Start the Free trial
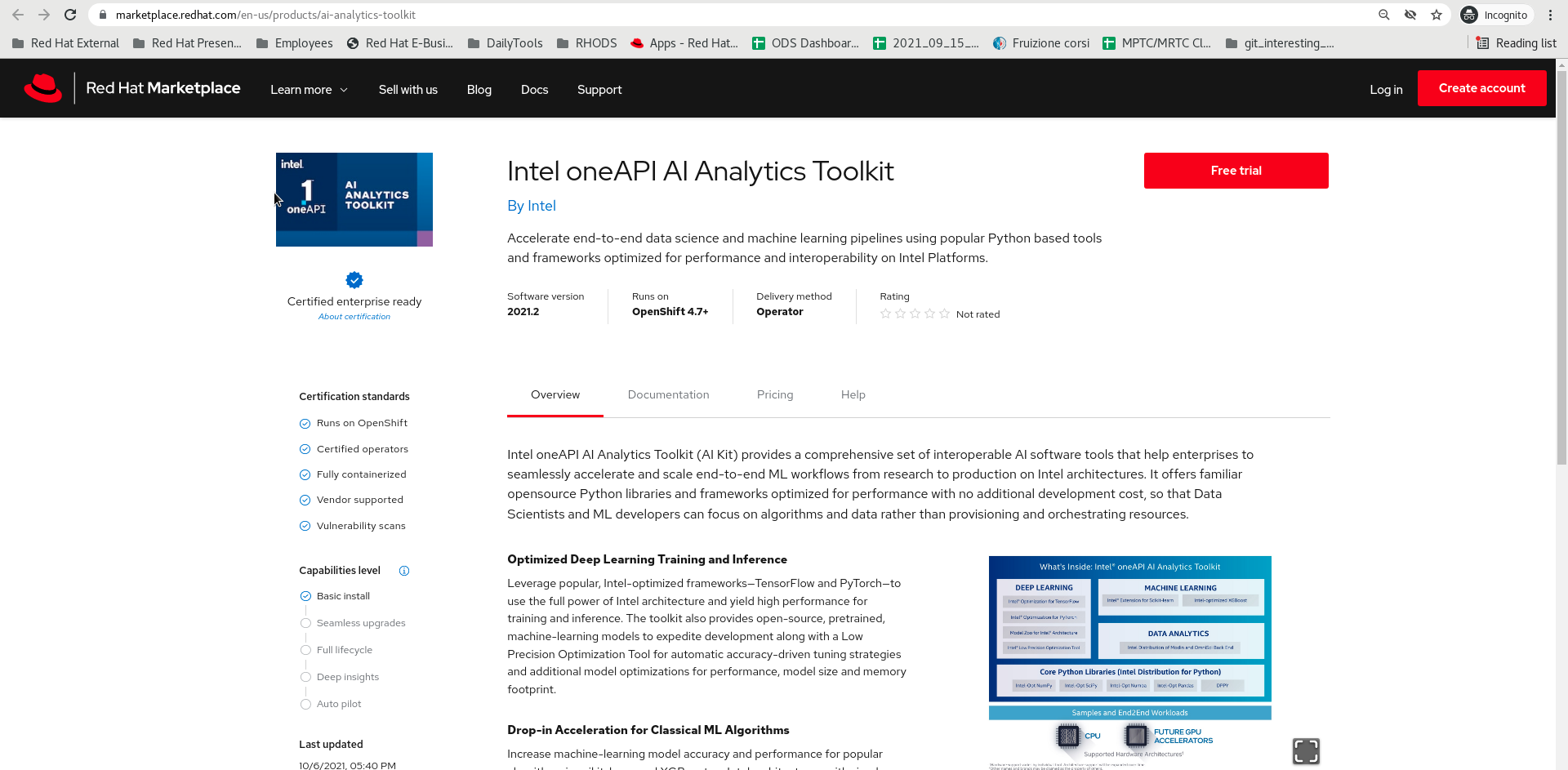Viewport: 1568px width, 770px height. [1236, 171]
